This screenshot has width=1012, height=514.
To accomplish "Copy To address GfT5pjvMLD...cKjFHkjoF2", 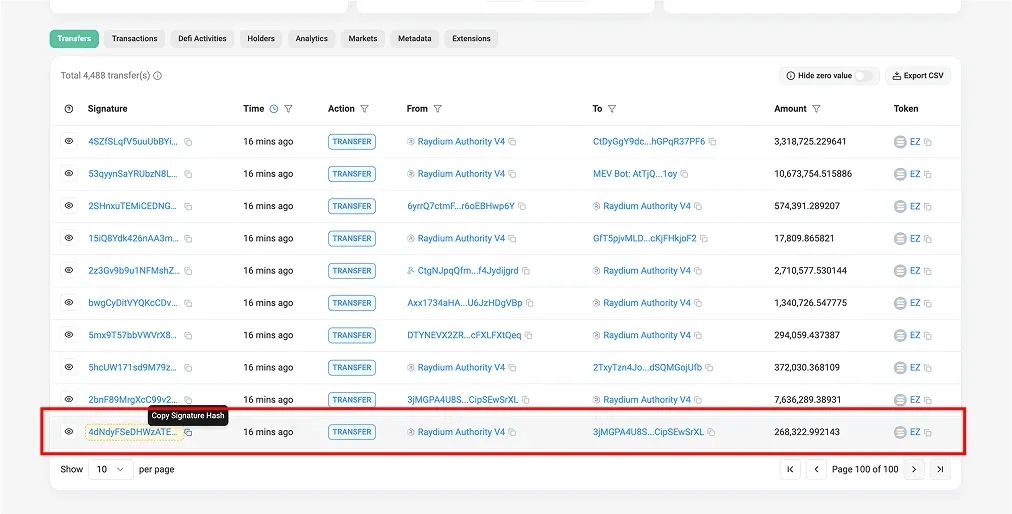I will (704, 239).
